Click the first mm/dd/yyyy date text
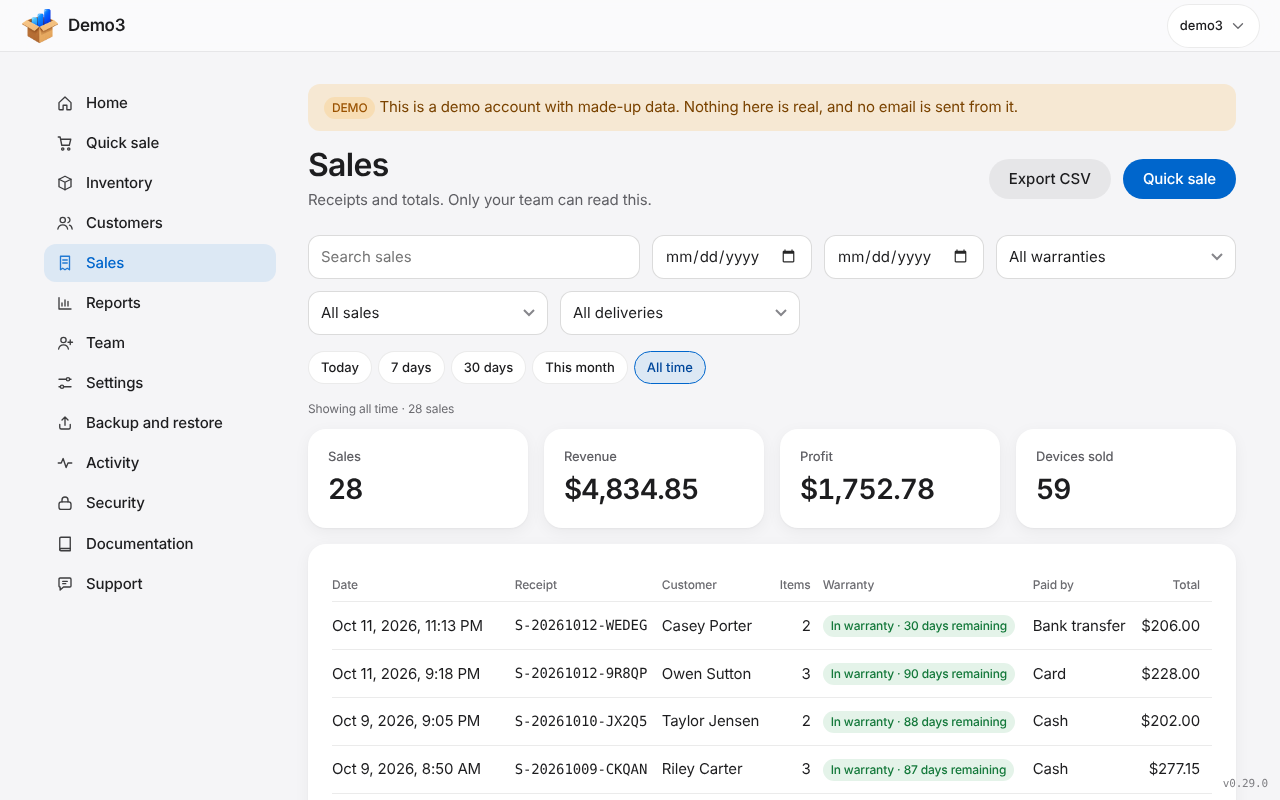Image resolution: width=1280 pixels, height=800 pixels. click(713, 257)
